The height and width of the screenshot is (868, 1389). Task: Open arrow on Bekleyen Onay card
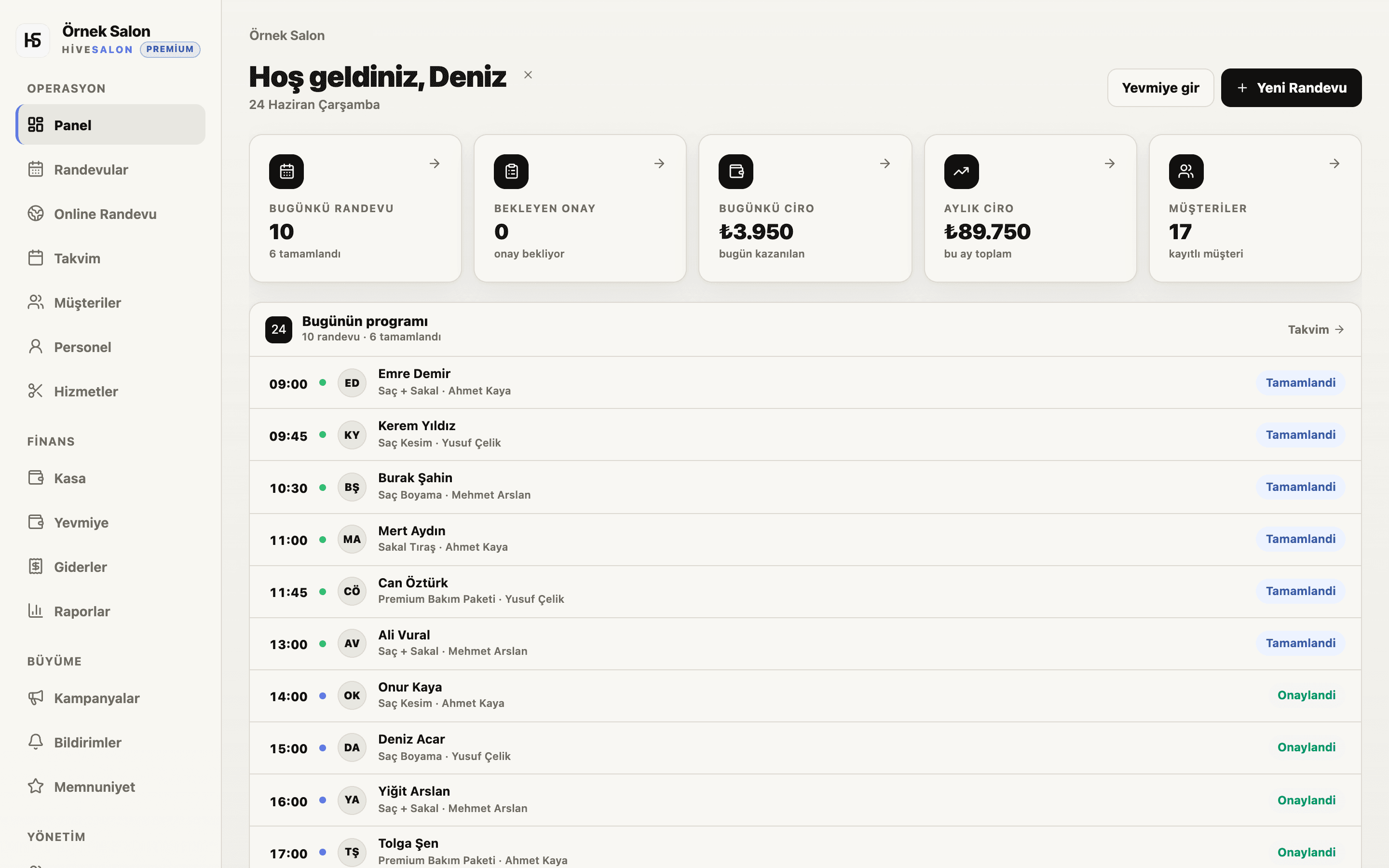click(x=659, y=163)
